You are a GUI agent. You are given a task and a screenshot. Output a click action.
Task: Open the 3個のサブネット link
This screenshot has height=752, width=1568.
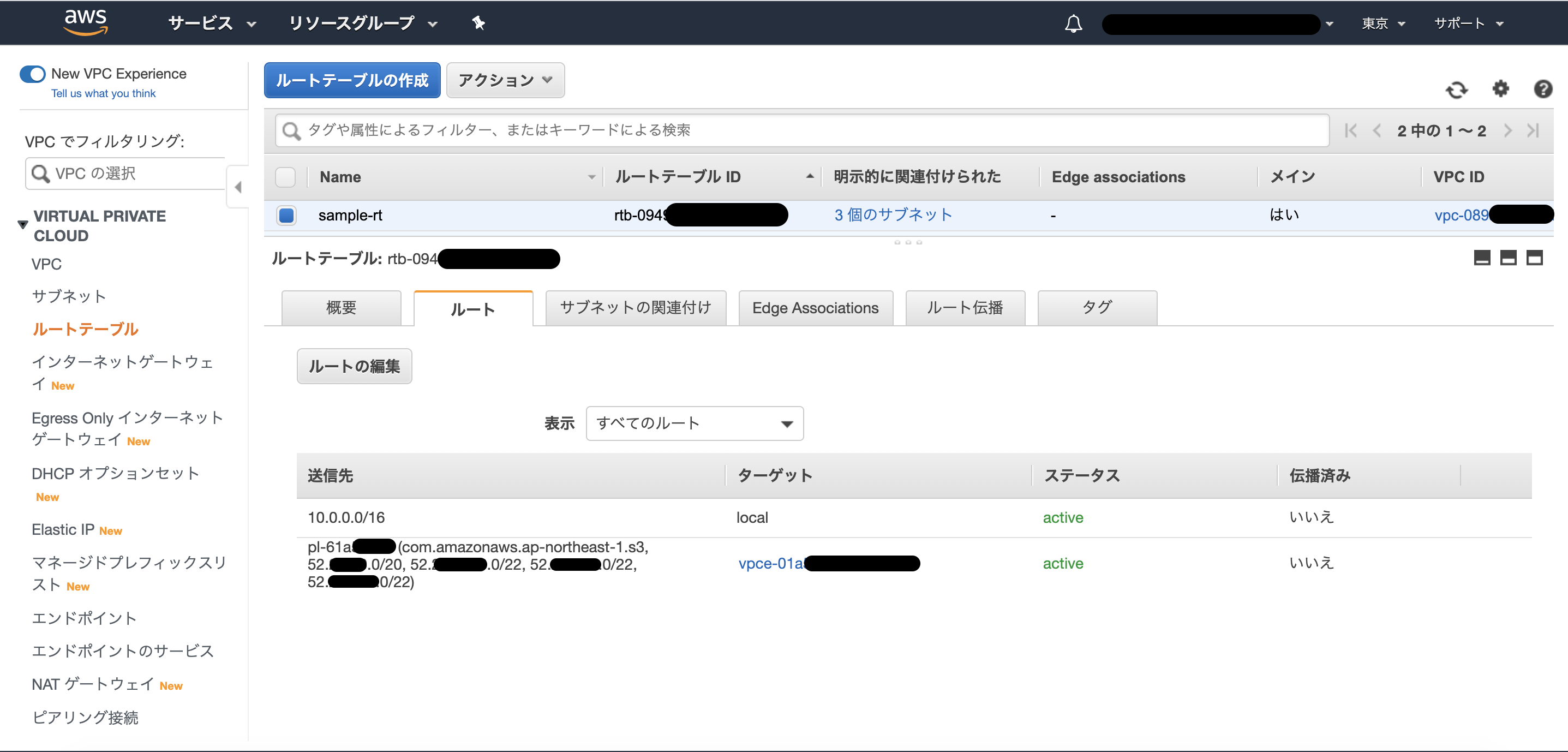(x=891, y=214)
